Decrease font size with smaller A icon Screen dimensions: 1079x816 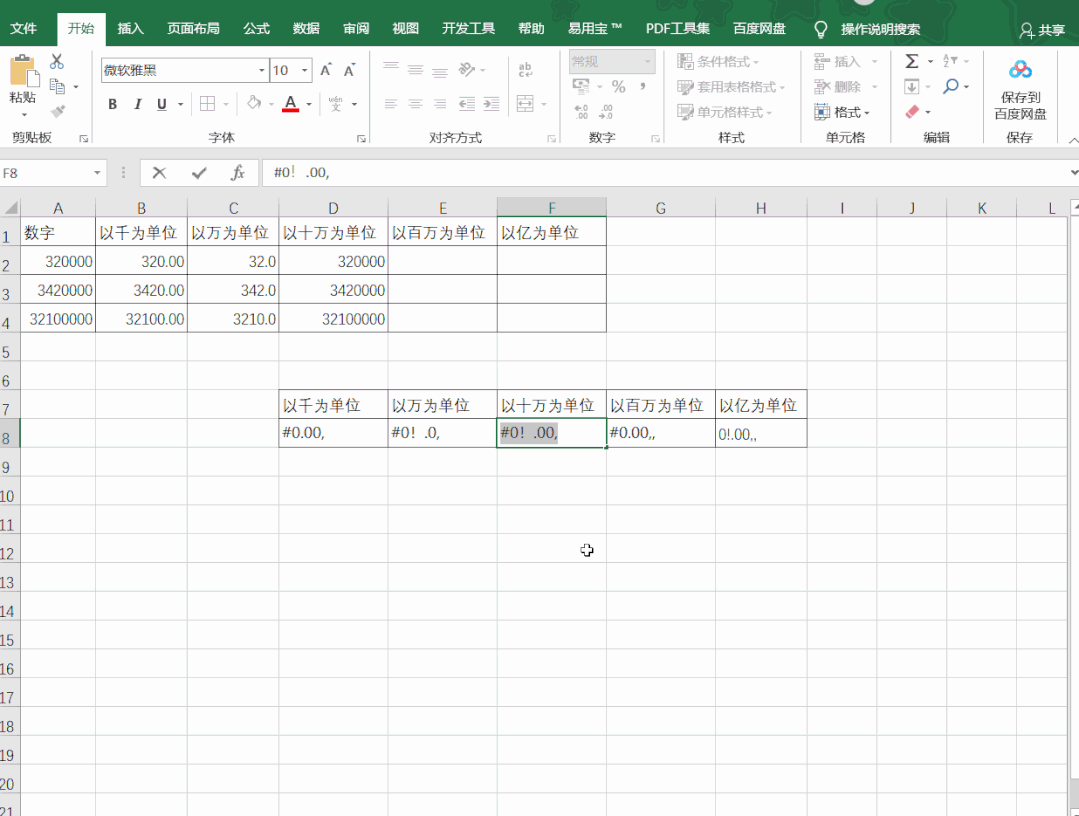tap(350, 70)
